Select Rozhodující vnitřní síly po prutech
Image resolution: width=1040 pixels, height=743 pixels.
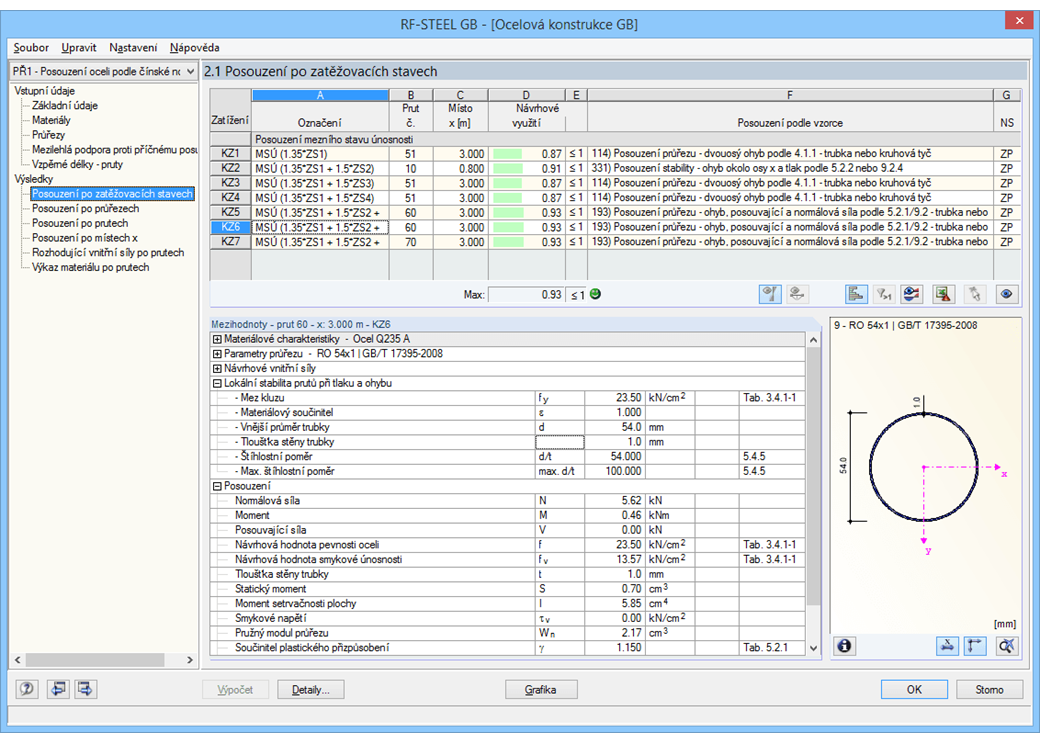[108, 252]
